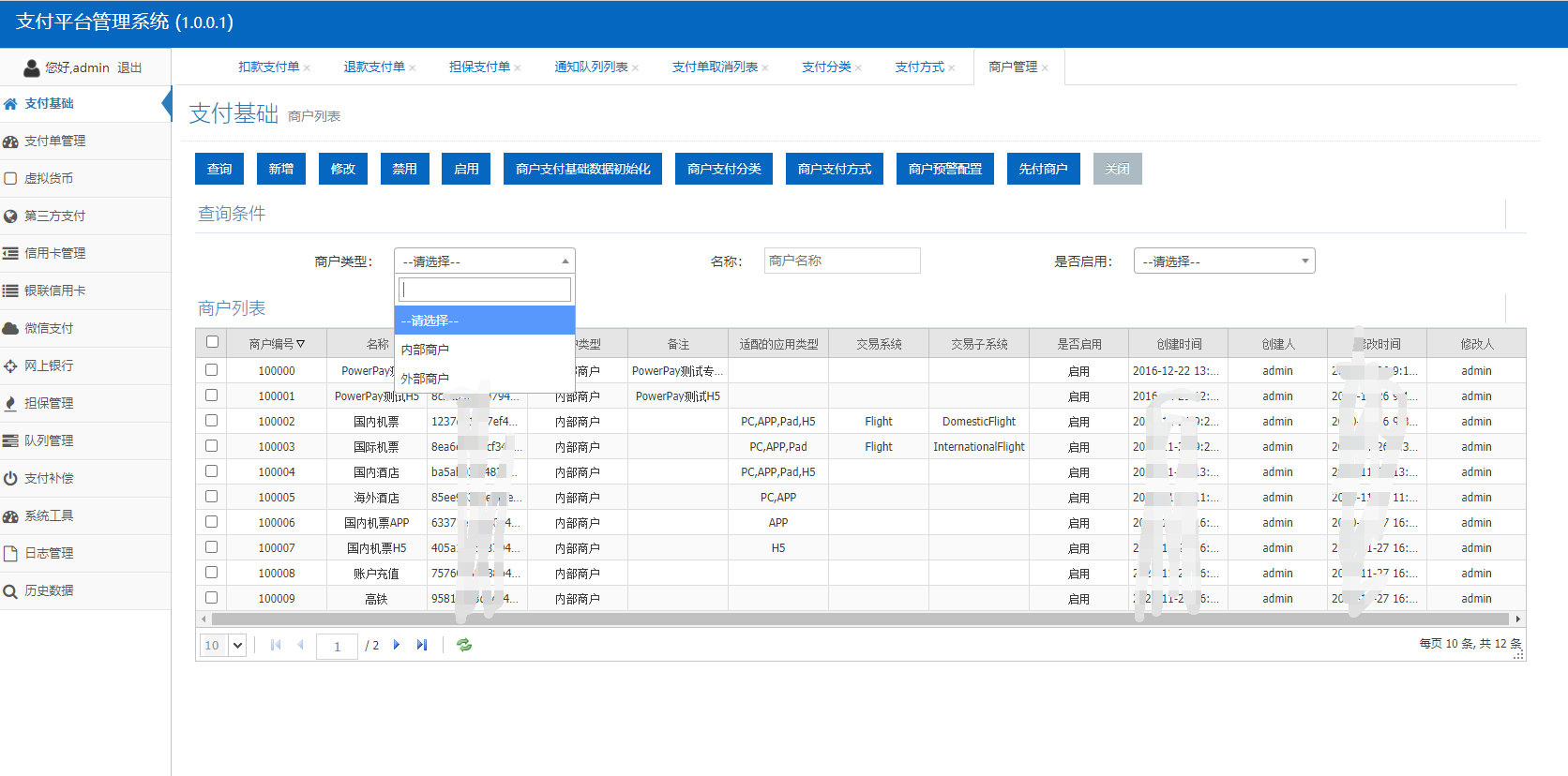Go to previous page of merchant list

click(300, 645)
